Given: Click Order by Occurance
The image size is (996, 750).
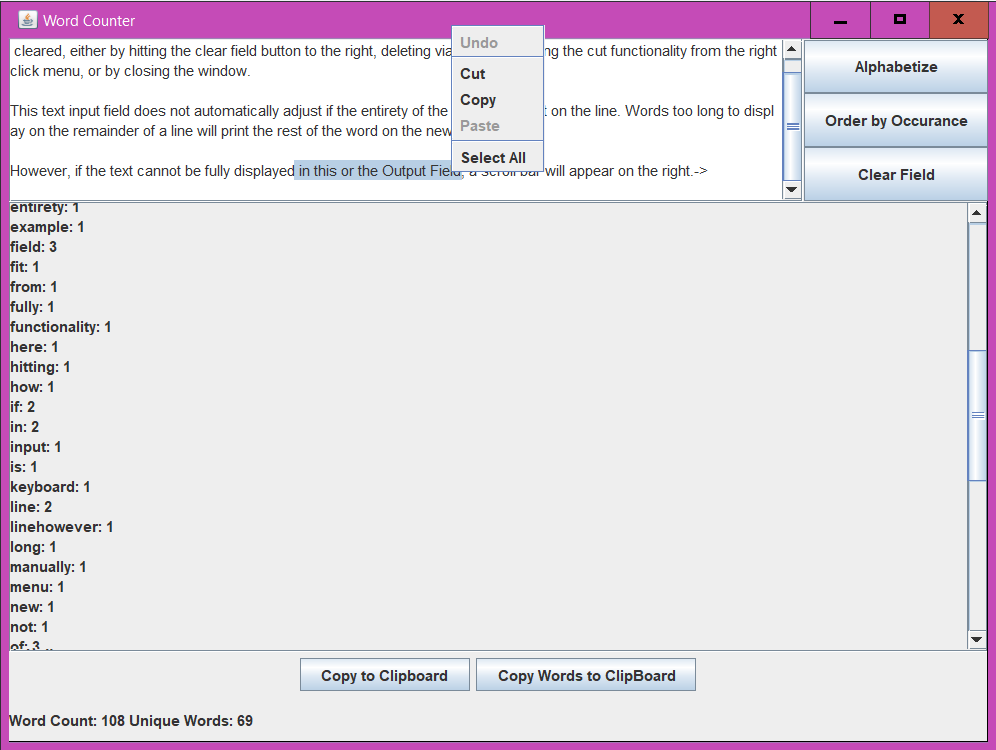Looking at the screenshot, I should [x=895, y=120].
